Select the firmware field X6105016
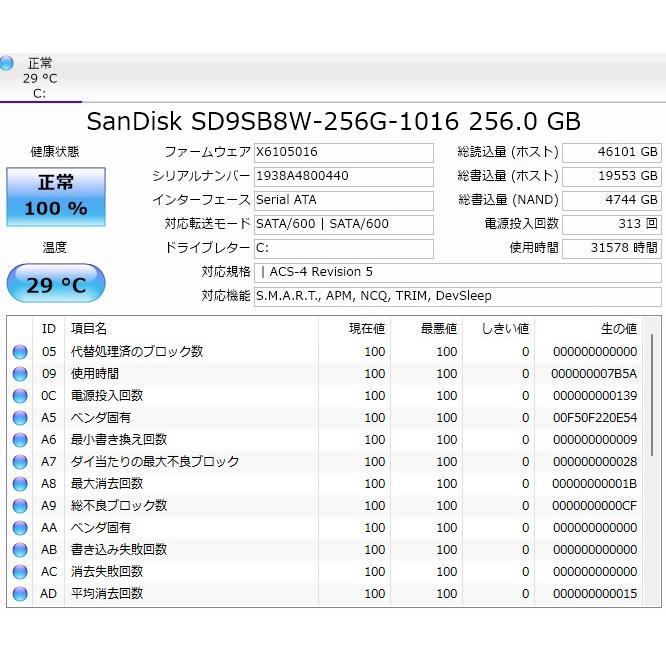The height and width of the screenshot is (666, 666). tap(343, 152)
